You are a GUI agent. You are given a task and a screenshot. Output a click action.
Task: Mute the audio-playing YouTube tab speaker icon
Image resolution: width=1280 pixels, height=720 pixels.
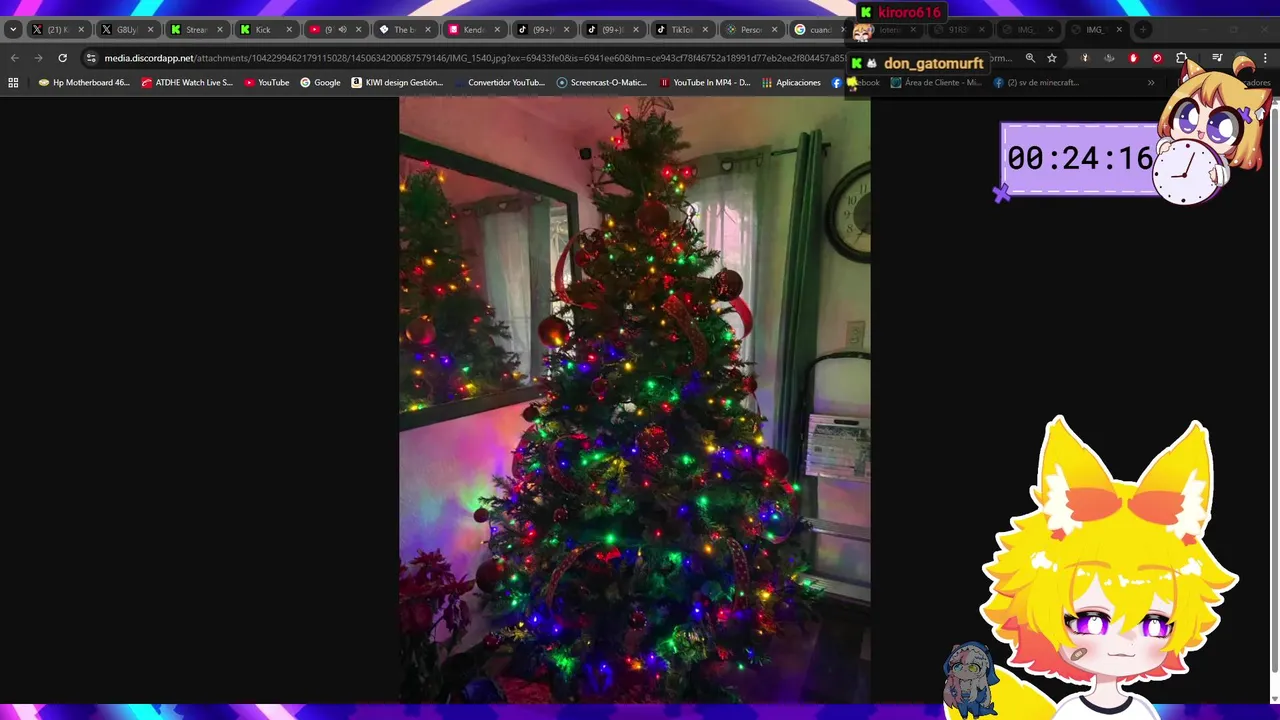click(x=343, y=30)
